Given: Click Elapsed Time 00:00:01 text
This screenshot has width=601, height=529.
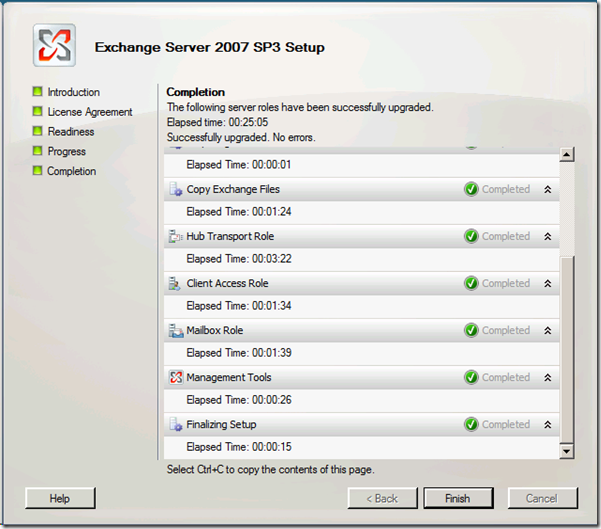Looking at the screenshot, I should click(239, 165).
